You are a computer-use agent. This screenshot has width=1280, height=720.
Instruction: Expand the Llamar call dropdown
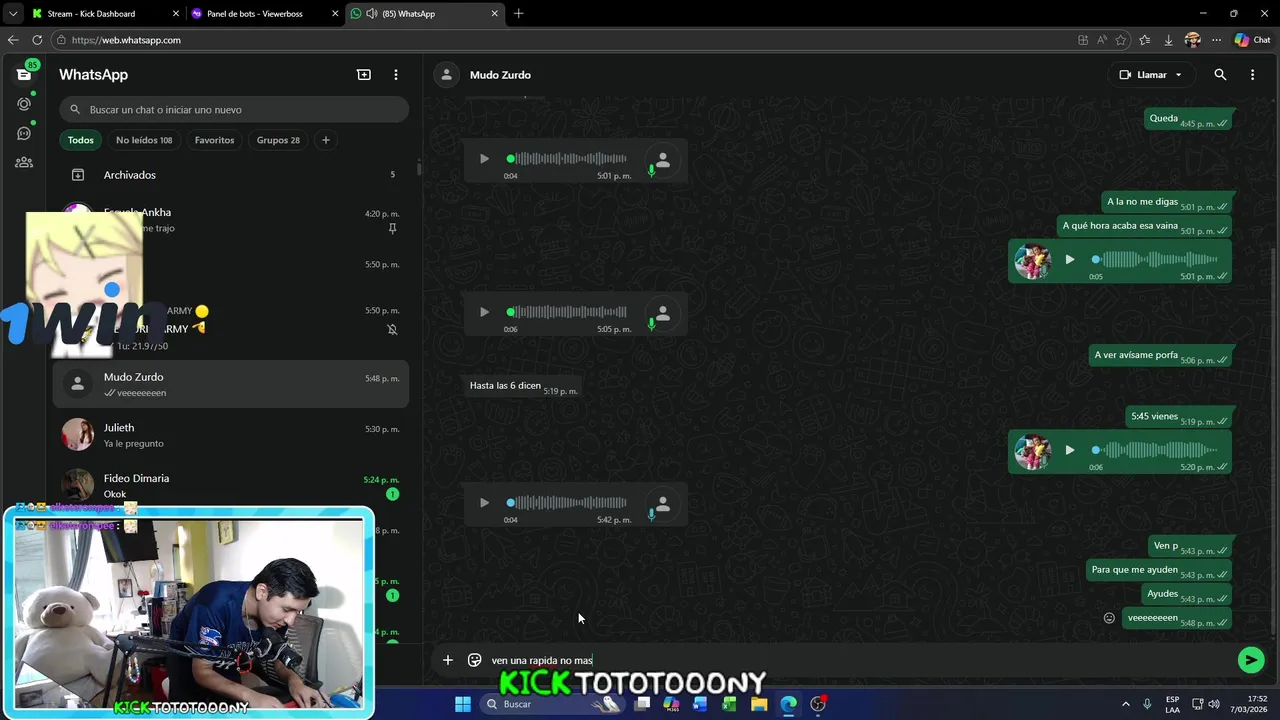pos(1178,75)
